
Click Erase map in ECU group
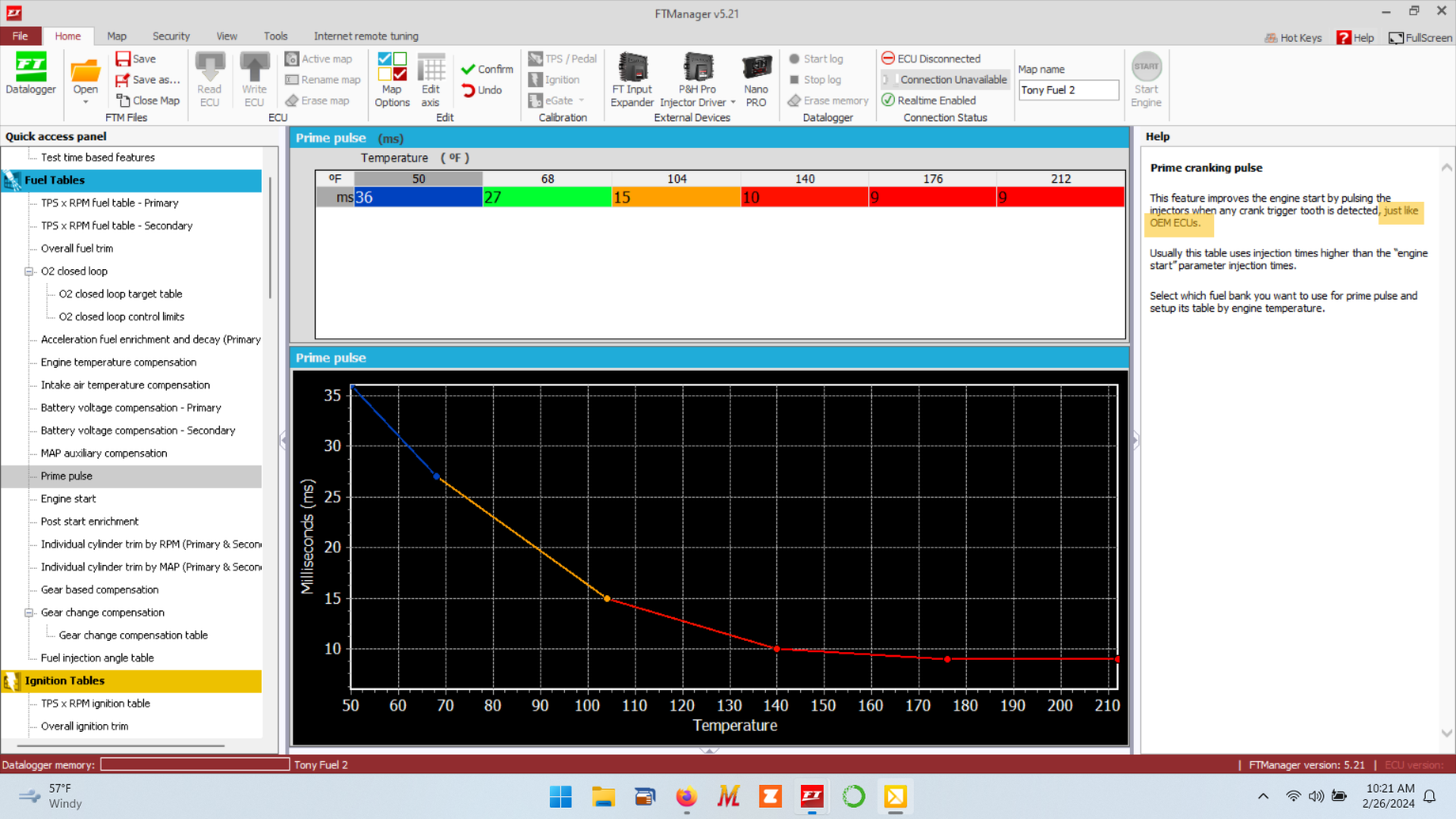tap(318, 100)
